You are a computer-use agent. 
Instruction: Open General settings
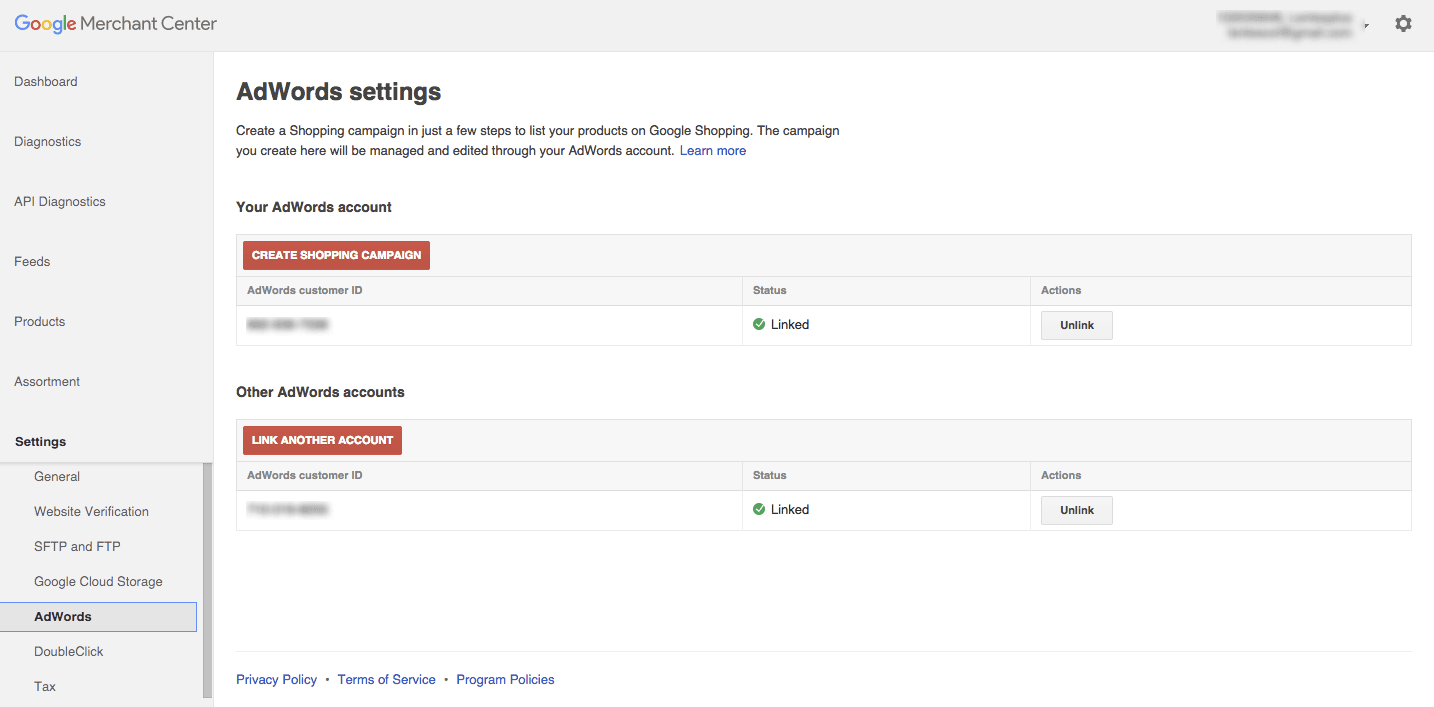(57, 477)
